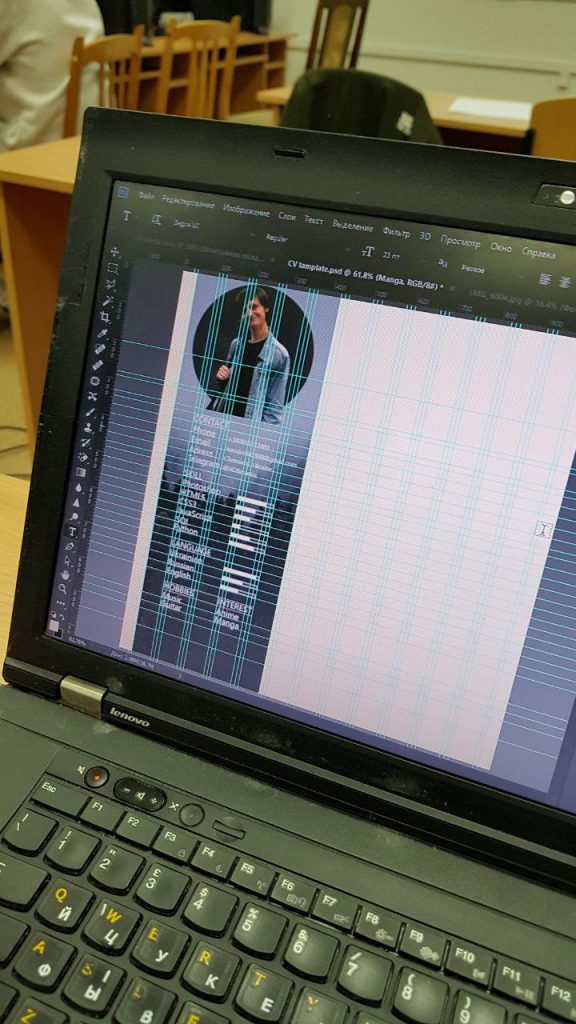Image resolution: width=576 pixels, height=1024 pixels.
Task: Open the three-dots Edit Toolbar menu
Action: 60,603
